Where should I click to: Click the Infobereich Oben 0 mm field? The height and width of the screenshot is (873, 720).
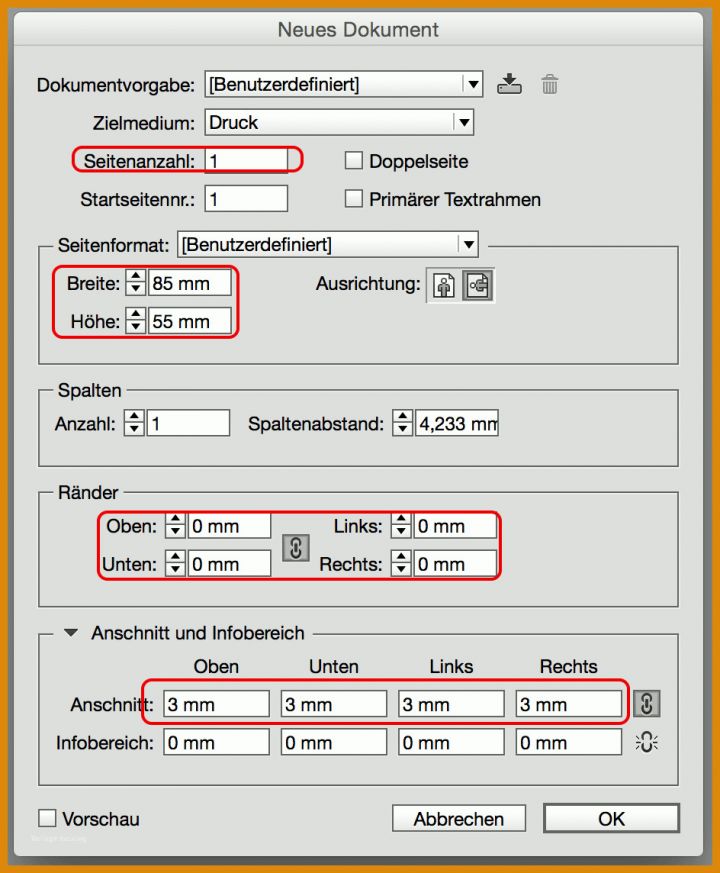pos(217,742)
